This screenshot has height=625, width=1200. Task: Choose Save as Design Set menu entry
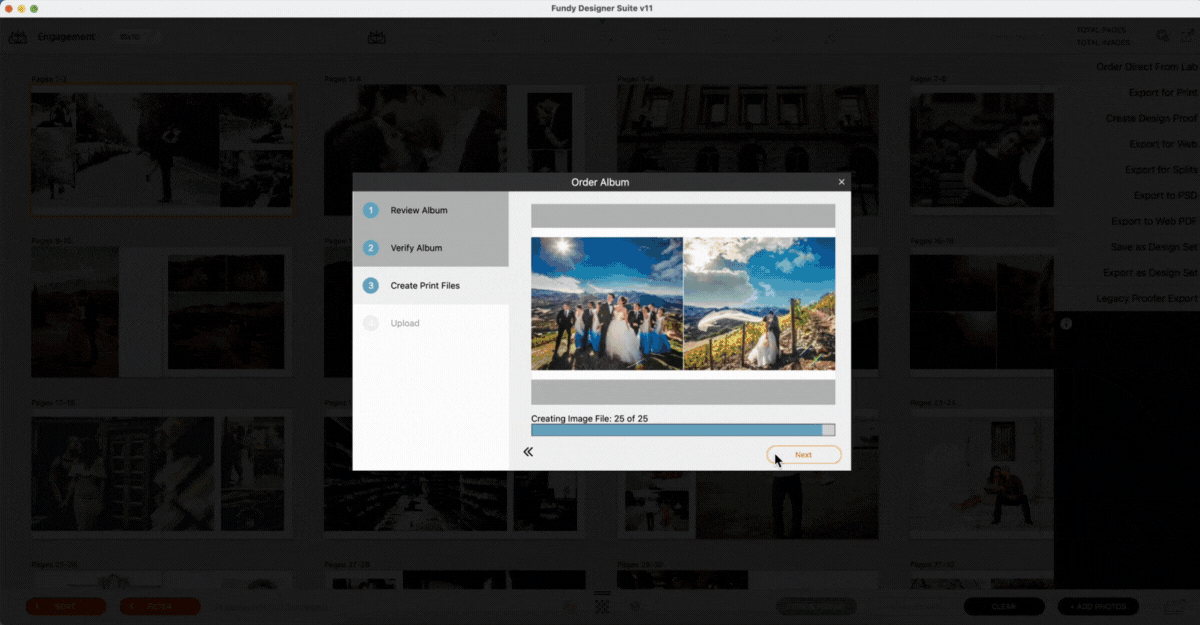point(1154,247)
